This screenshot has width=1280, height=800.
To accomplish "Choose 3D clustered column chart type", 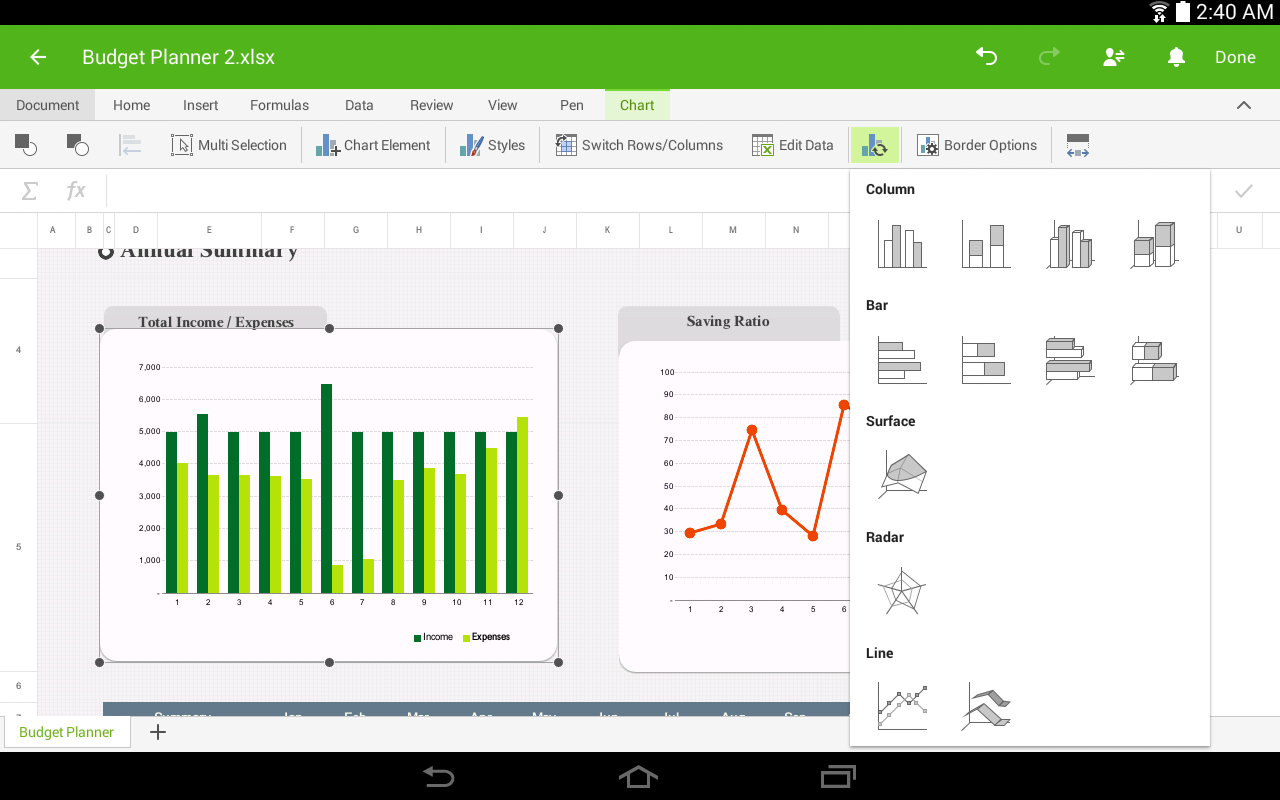I will [x=1070, y=244].
